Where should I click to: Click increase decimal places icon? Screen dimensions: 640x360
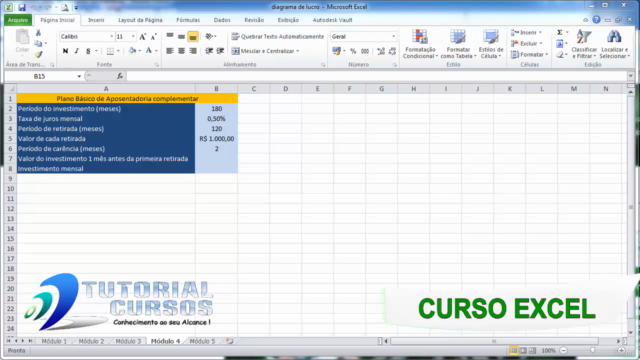tap(381, 51)
